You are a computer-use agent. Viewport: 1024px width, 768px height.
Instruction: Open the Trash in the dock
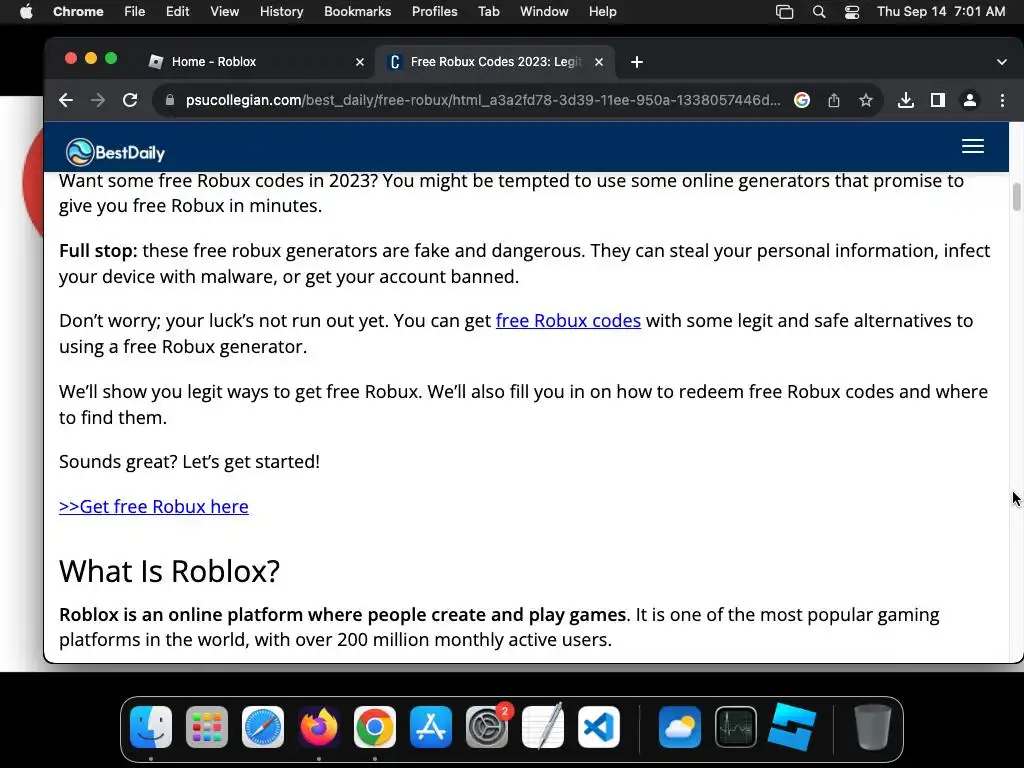872,727
